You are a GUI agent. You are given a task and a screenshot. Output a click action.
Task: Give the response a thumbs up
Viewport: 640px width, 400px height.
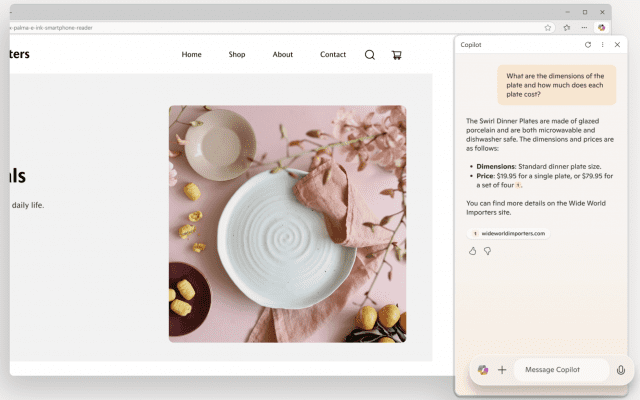472,251
